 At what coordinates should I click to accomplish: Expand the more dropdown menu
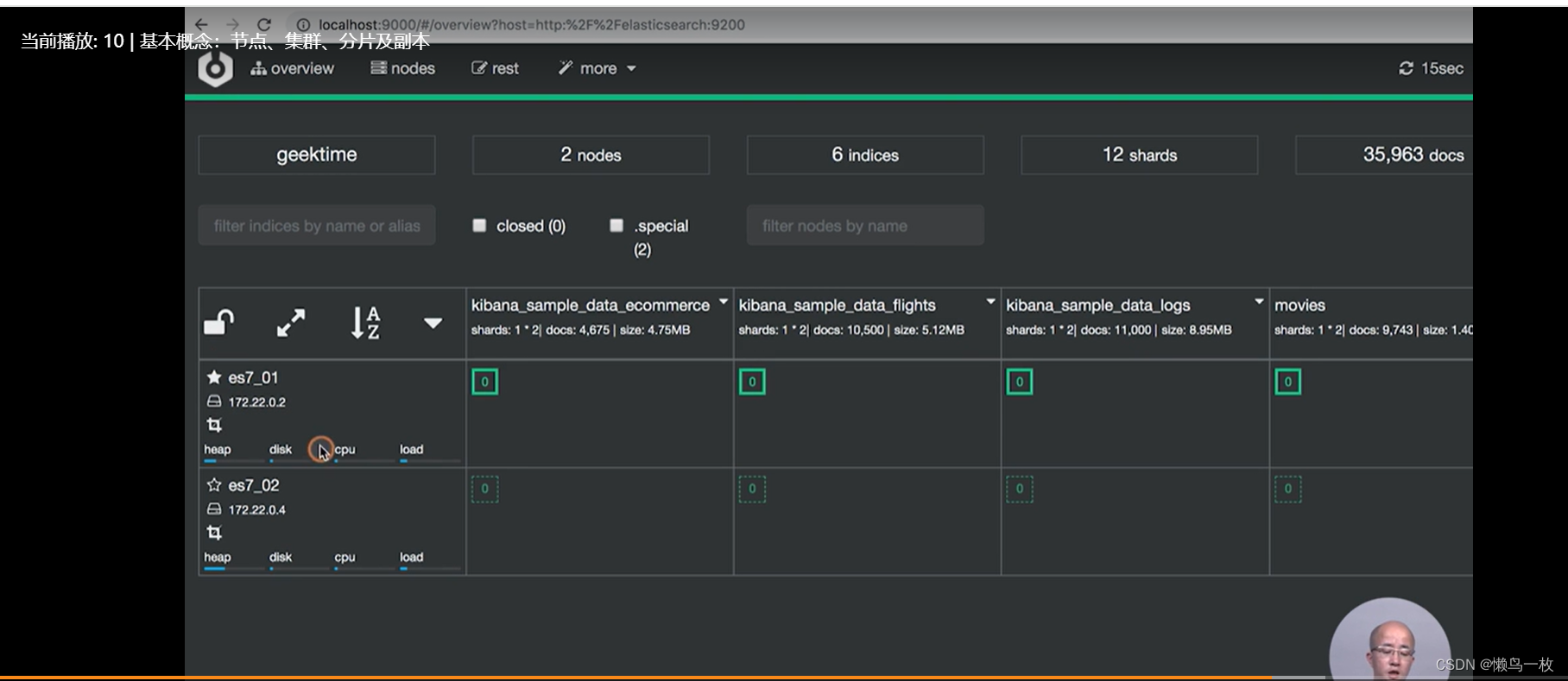597,68
